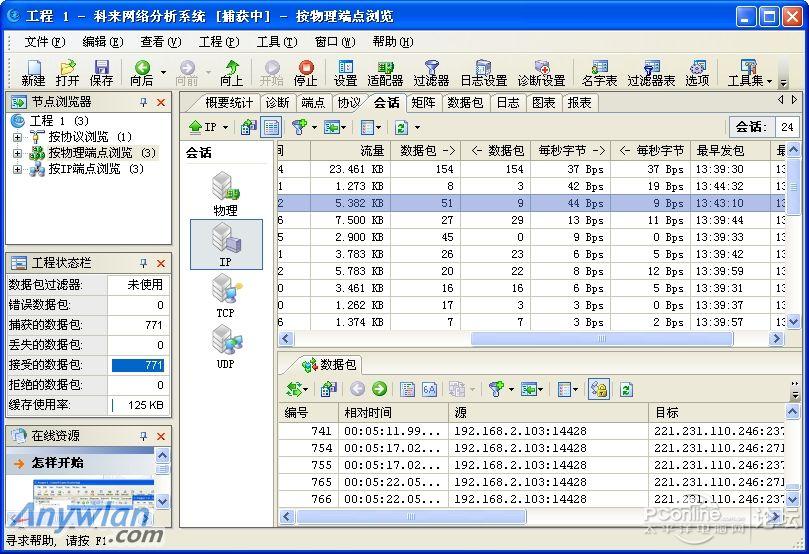Expand the 按IP端点浏览 tree node
The image size is (809, 554).
(x=17, y=169)
